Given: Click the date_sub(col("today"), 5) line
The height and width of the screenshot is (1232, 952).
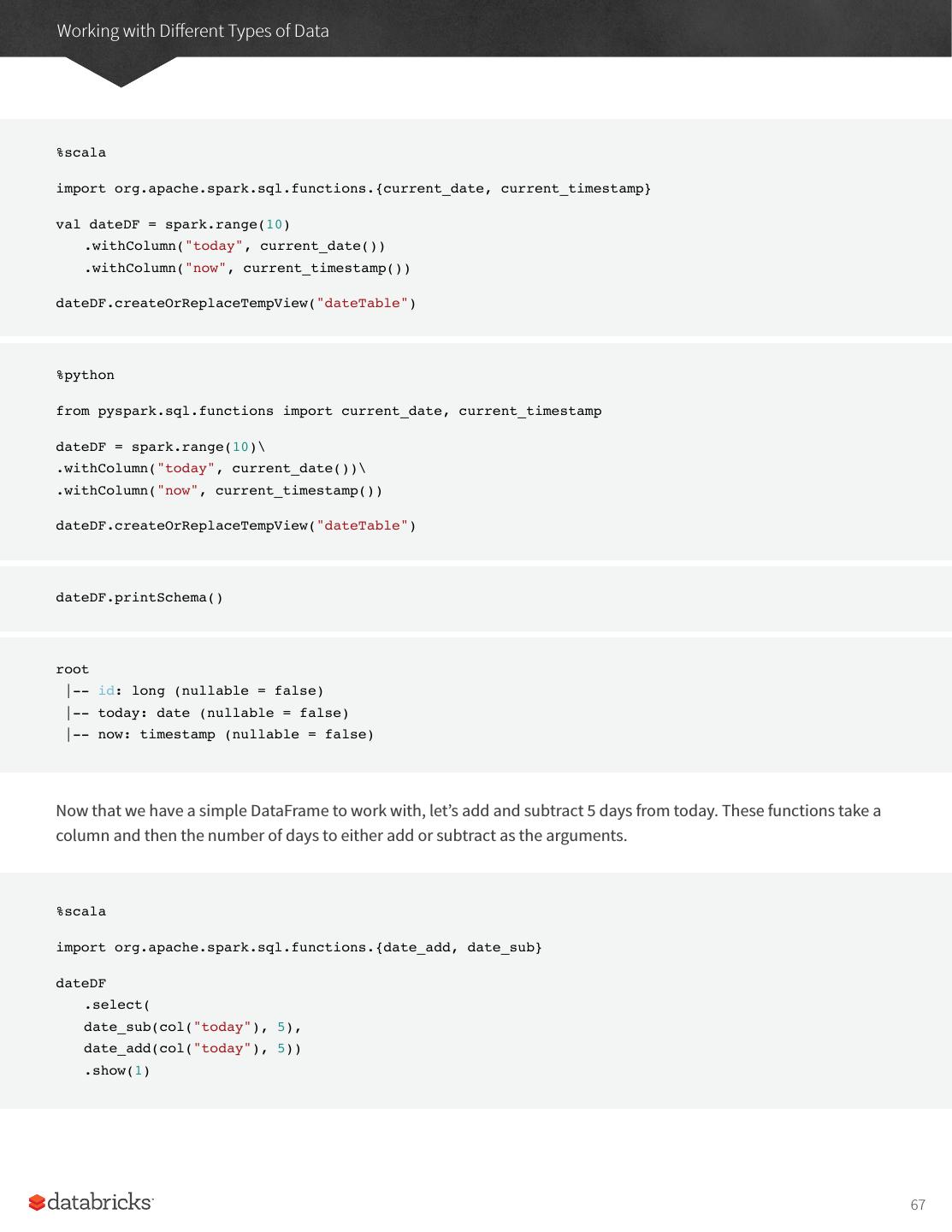Looking at the screenshot, I should [192, 1028].
